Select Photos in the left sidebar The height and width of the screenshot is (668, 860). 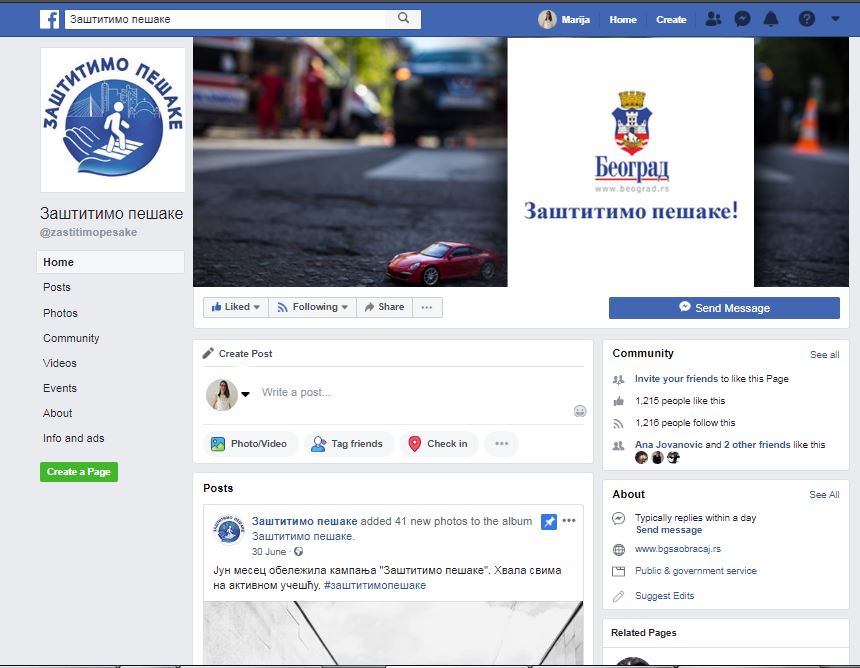tap(60, 313)
